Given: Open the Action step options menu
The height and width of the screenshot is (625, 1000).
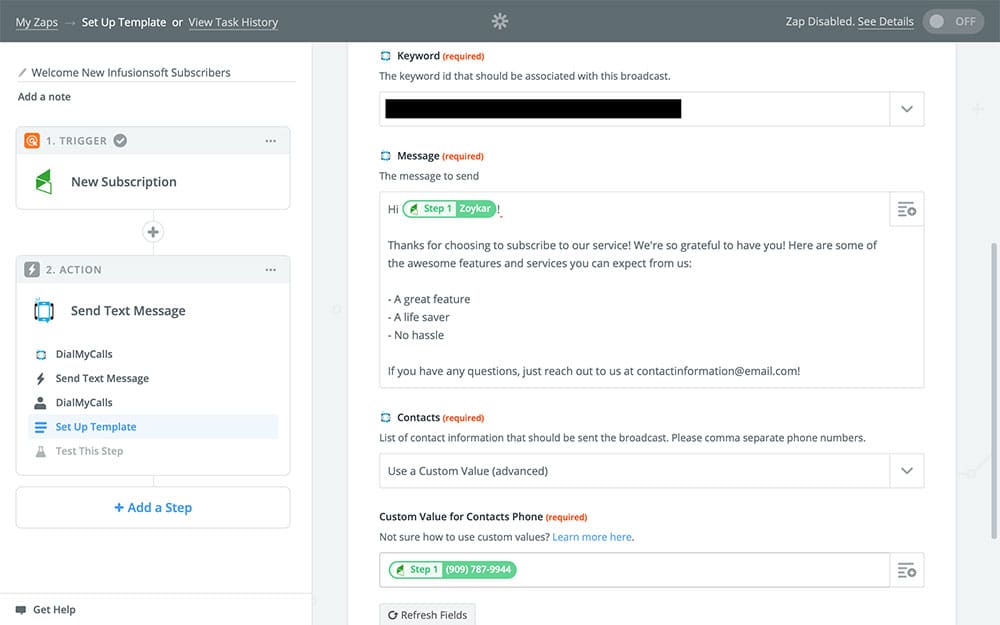Looking at the screenshot, I should 271,270.
